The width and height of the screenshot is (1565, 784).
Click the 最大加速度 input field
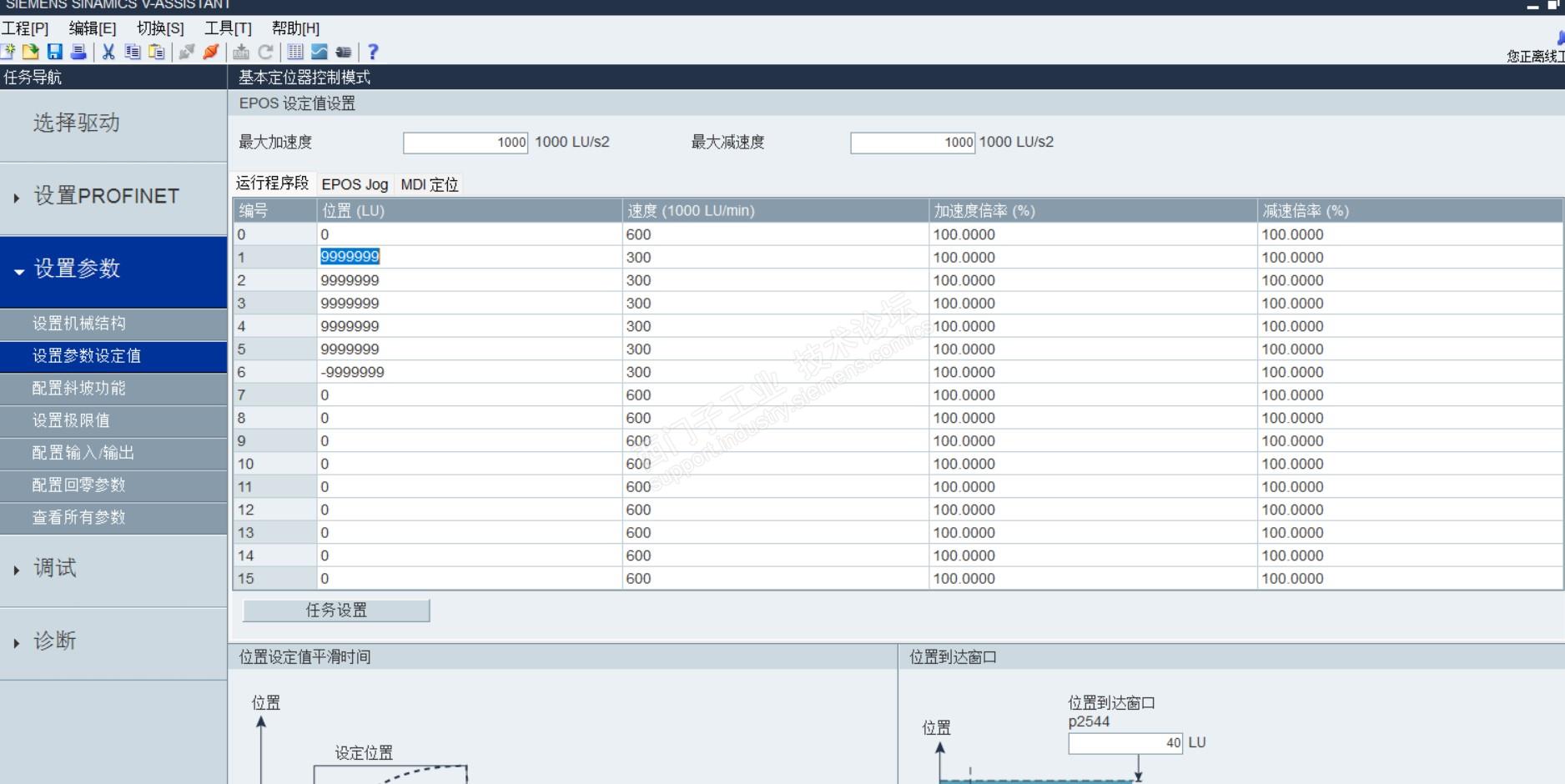(465, 143)
